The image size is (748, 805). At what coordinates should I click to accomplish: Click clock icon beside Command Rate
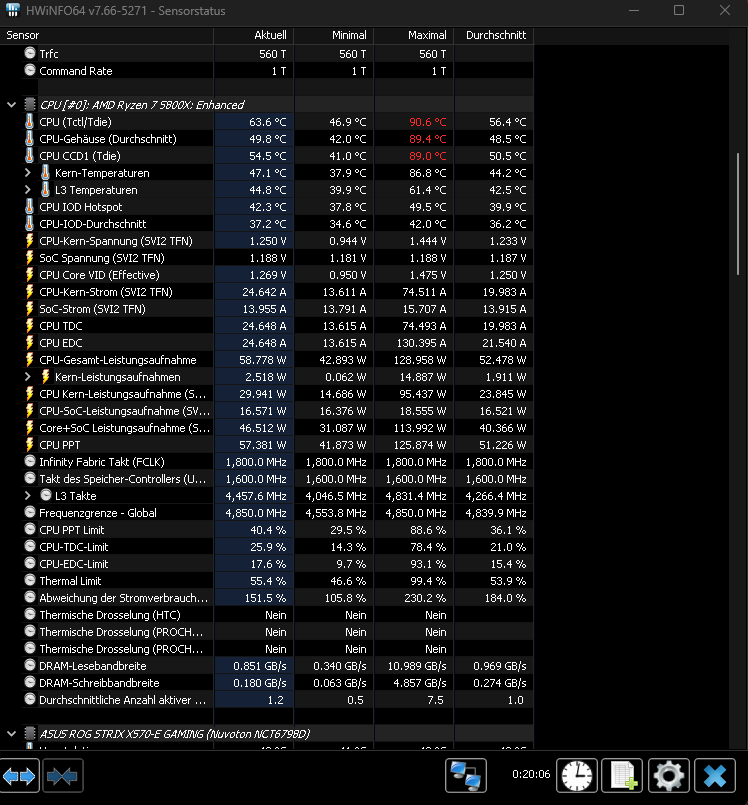click(30, 70)
